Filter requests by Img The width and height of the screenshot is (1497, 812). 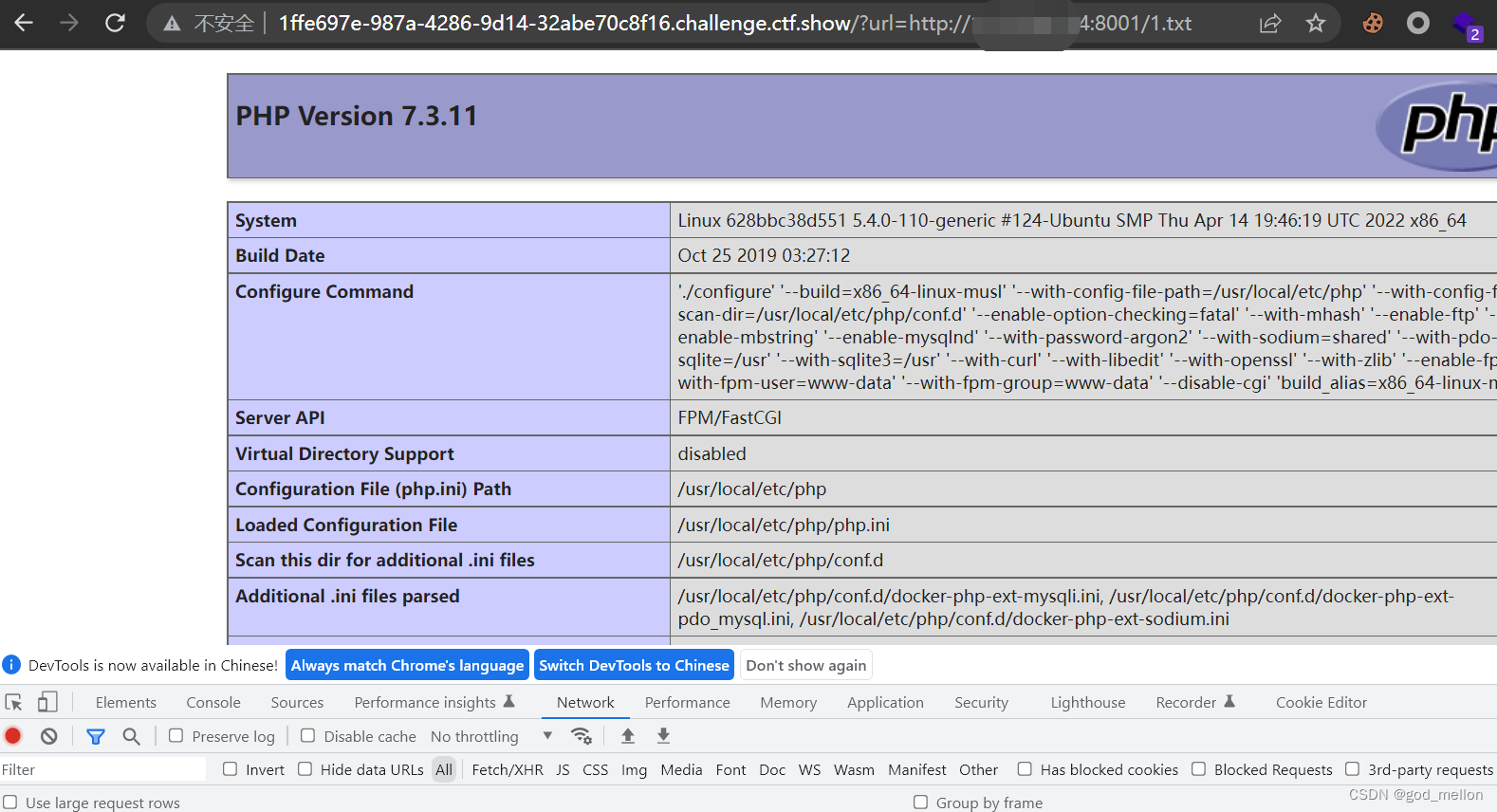point(634,769)
